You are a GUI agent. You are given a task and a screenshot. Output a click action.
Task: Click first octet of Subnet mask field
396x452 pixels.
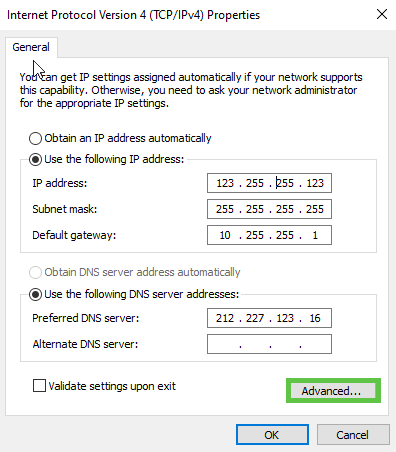225,209
